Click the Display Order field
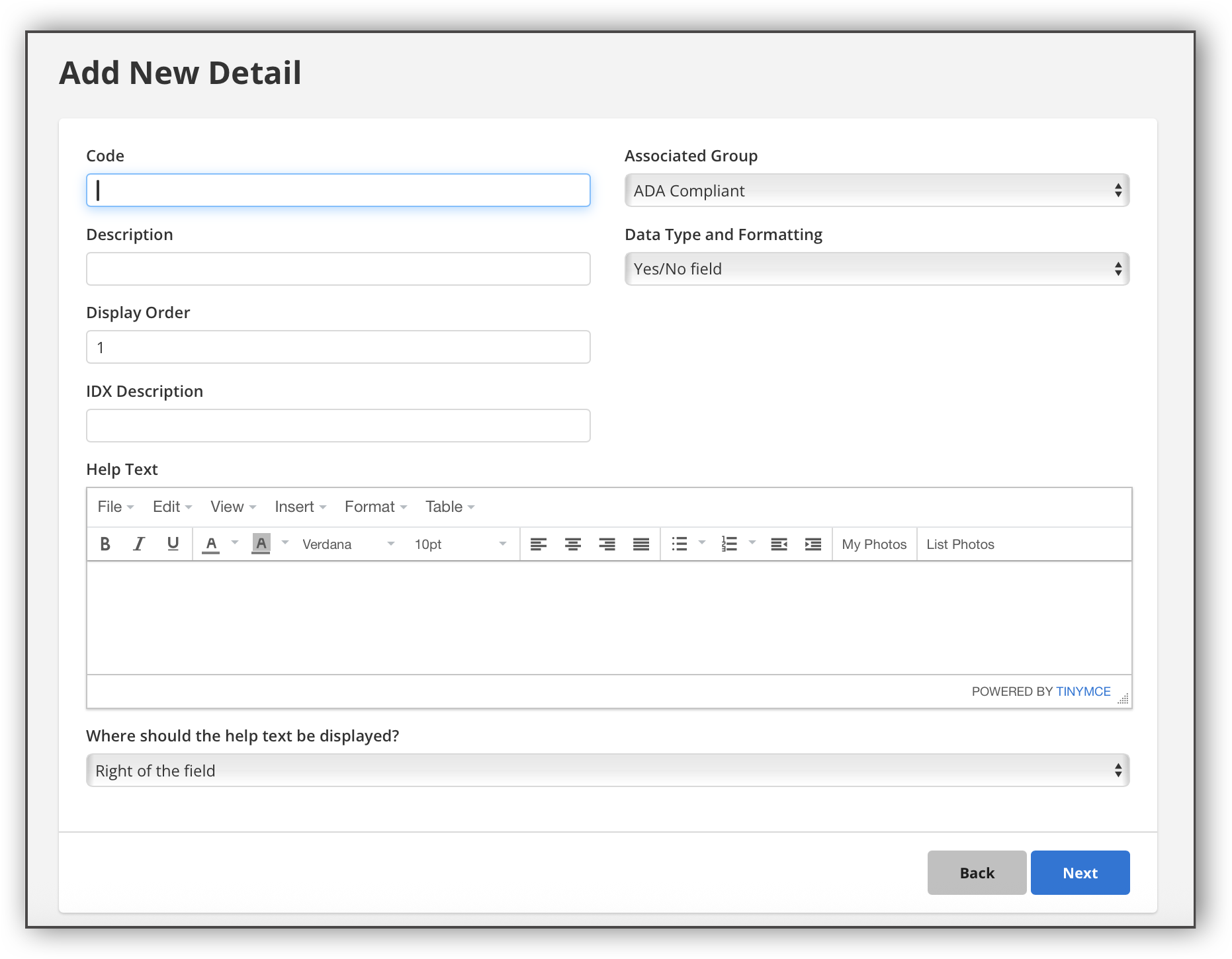 [x=338, y=347]
